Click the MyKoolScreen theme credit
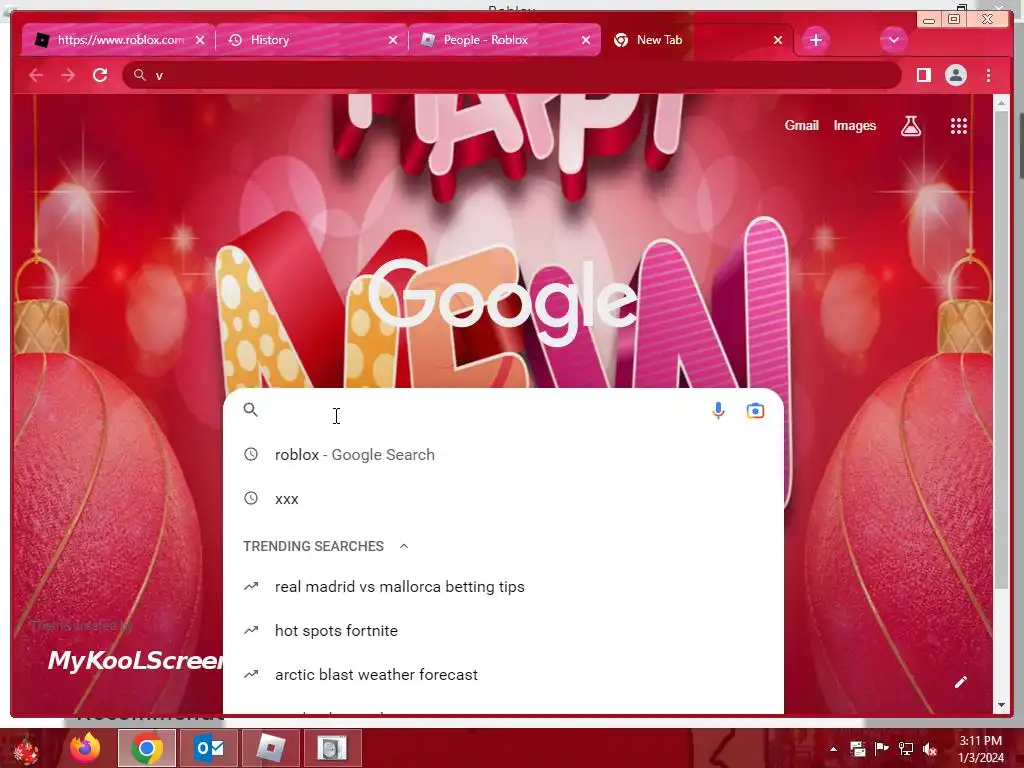The image size is (1024, 768). tap(134, 660)
